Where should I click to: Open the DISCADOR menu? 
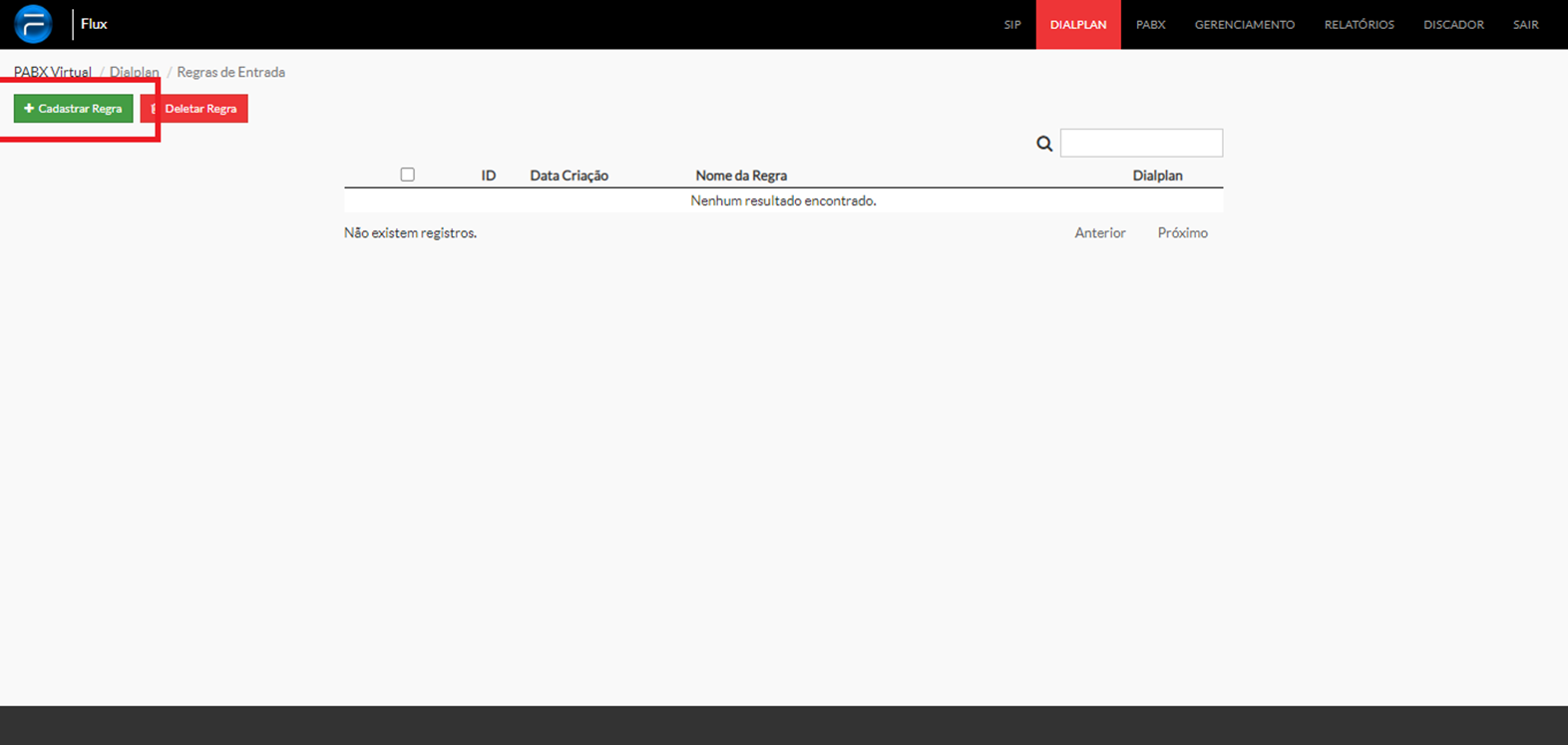click(x=1453, y=24)
